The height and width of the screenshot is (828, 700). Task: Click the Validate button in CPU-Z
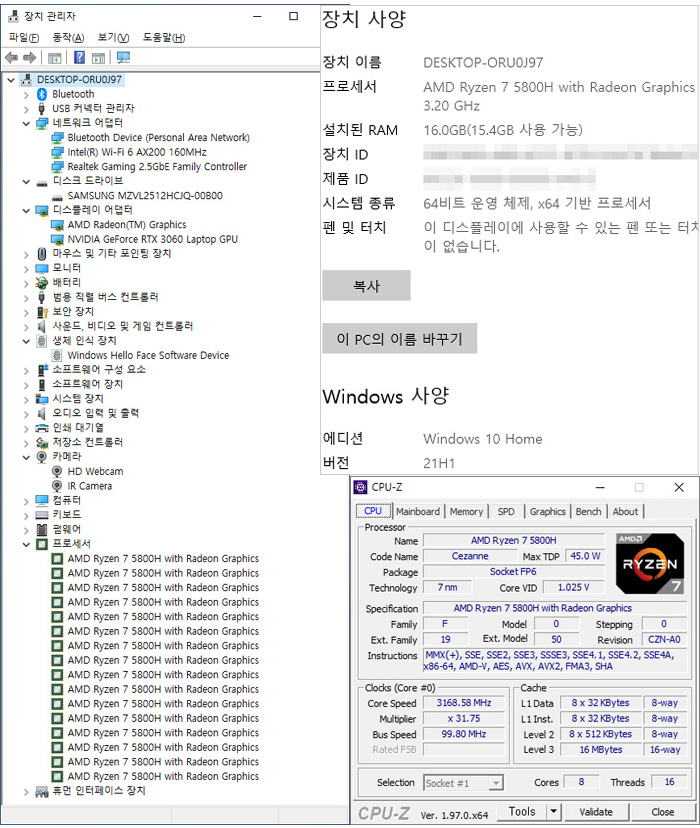pyautogui.click(x=596, y=812)
